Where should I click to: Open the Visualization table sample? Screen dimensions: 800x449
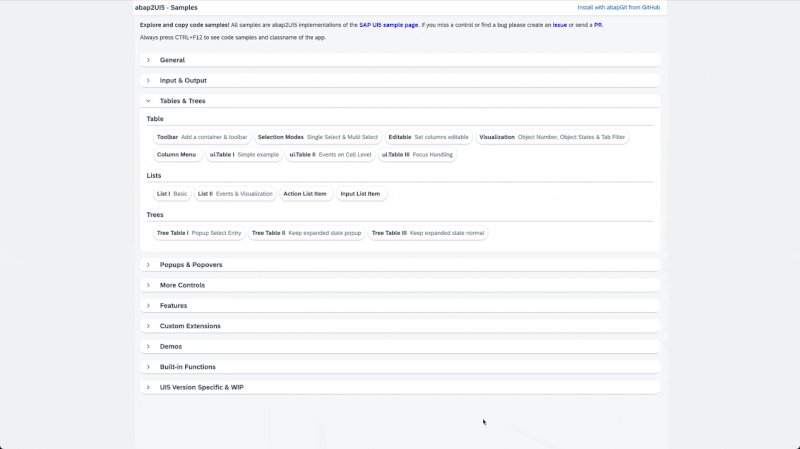click(x=552, y=137)
